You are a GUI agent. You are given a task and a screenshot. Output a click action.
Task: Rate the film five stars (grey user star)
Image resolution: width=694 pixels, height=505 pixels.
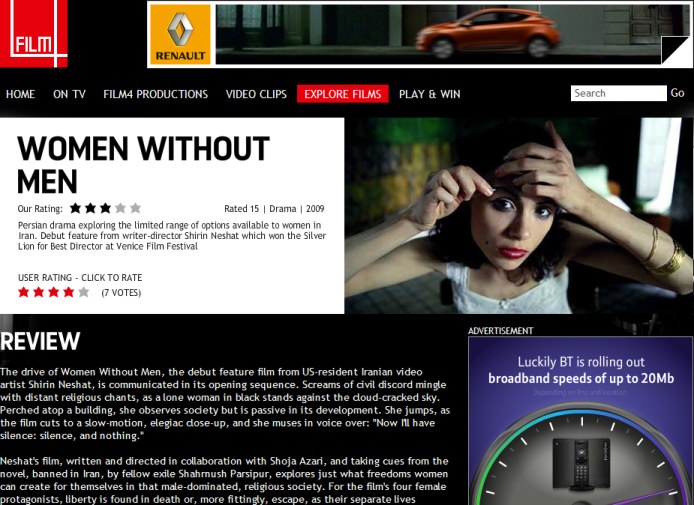[84, 292]
